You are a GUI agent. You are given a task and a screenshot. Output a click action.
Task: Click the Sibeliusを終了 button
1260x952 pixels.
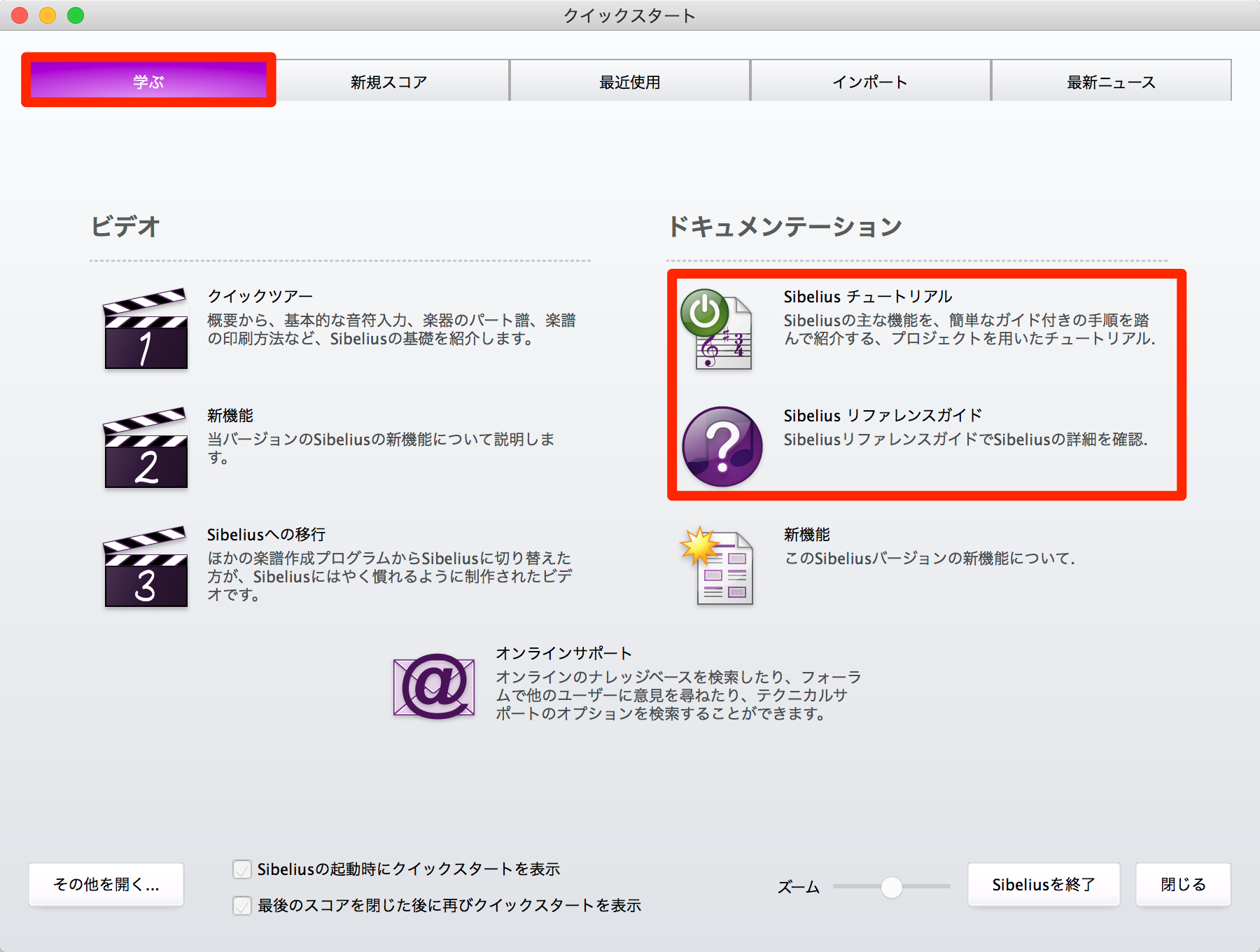click(1044, 885)
